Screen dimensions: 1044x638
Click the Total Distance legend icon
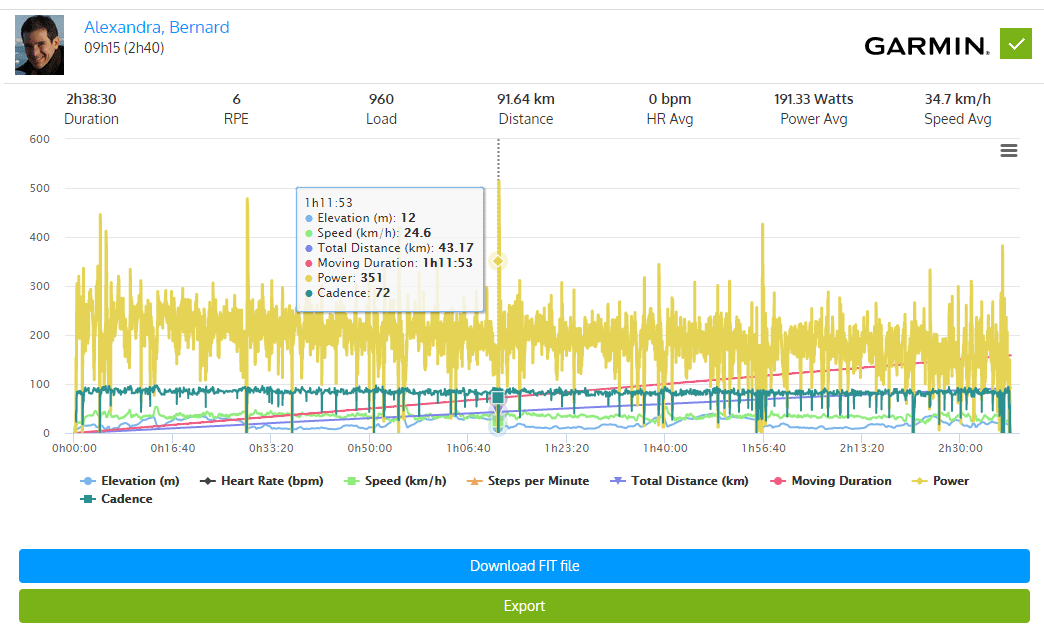620,480
